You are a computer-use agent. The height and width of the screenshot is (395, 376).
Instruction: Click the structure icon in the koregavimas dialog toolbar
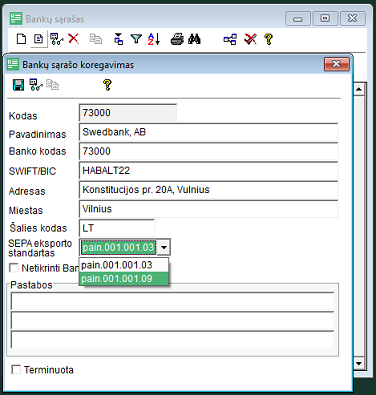click(x=36, y=85)
